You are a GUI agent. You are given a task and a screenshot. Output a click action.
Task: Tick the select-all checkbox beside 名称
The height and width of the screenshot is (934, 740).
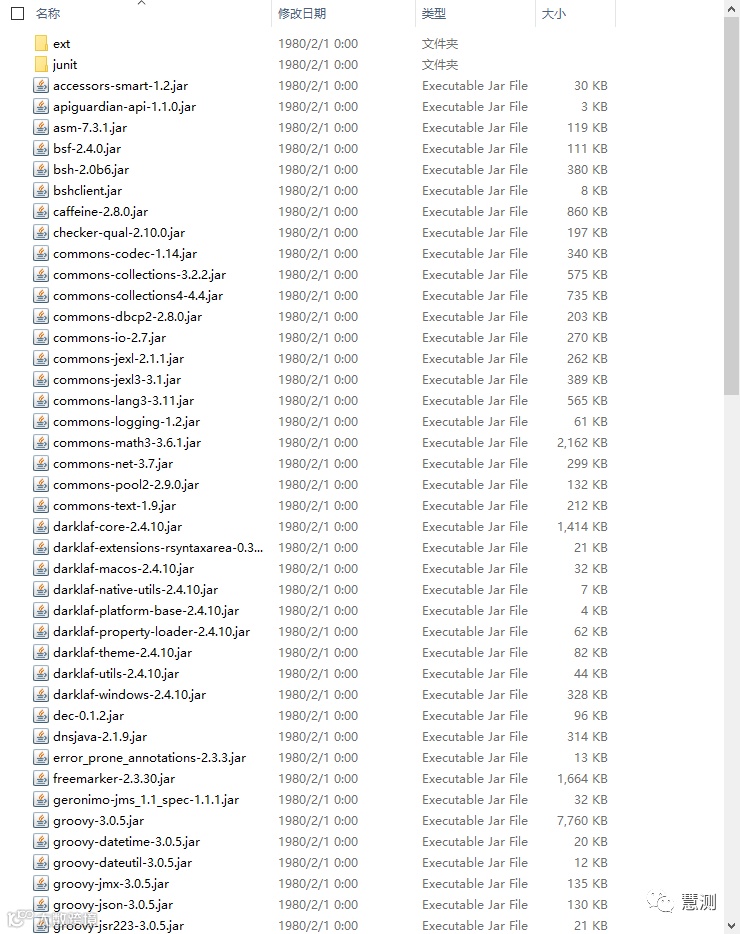(x=18, y=14)
